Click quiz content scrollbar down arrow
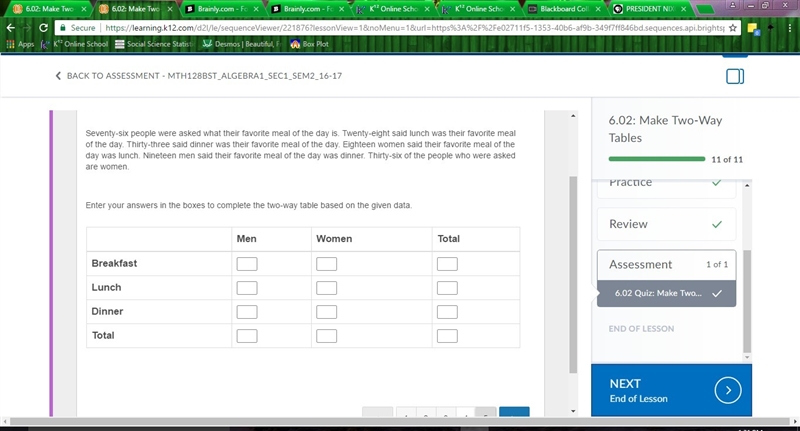800x431 pixels. [x=573, y=411]
